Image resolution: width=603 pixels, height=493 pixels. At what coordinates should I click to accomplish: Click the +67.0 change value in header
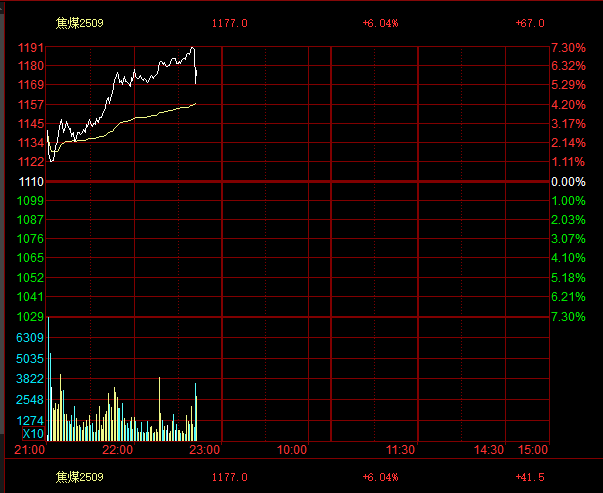click(530, 23)
